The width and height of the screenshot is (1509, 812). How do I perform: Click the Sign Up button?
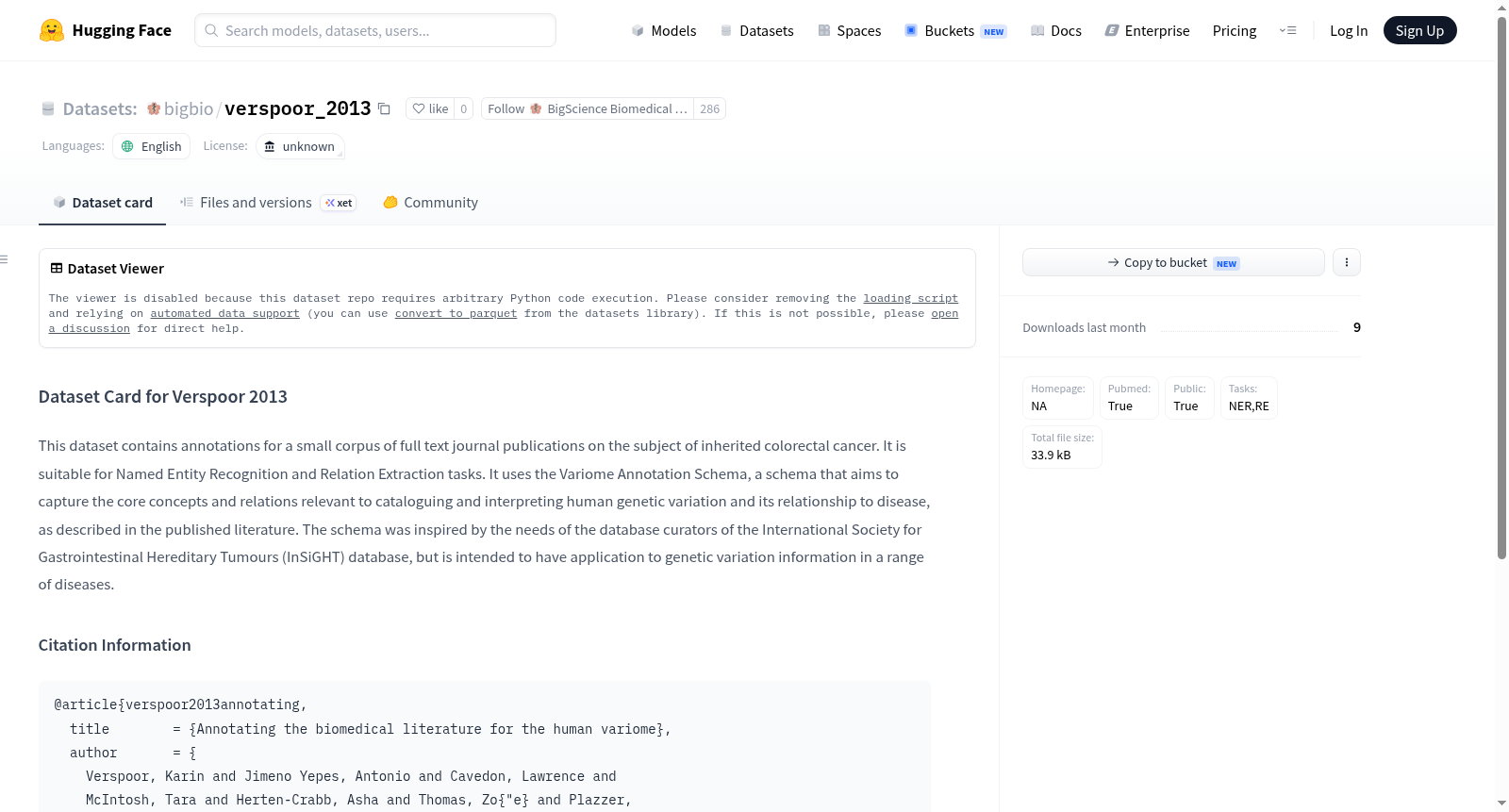pos(1419,30)
